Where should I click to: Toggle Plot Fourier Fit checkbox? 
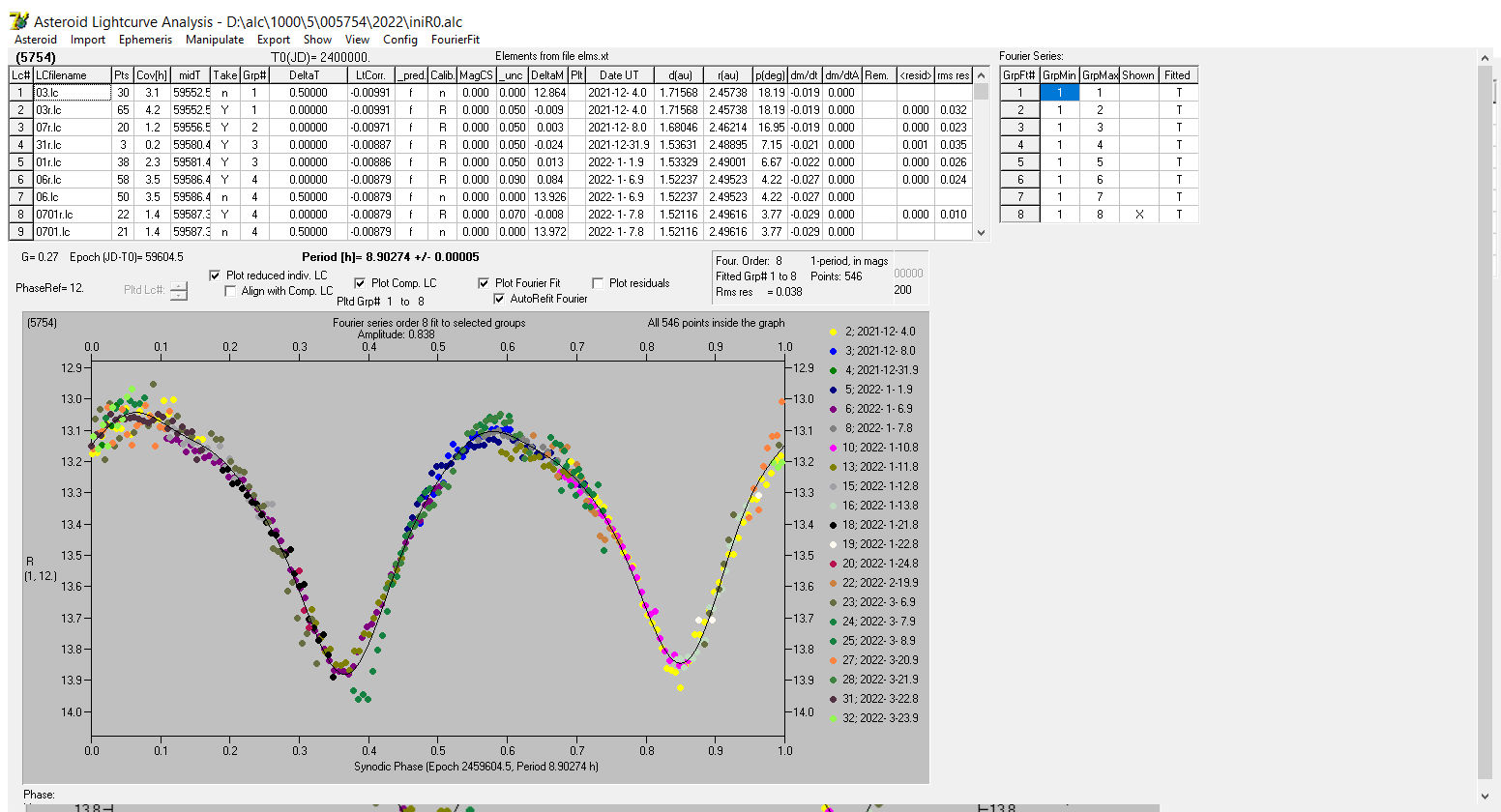click(x=484, y=283)
